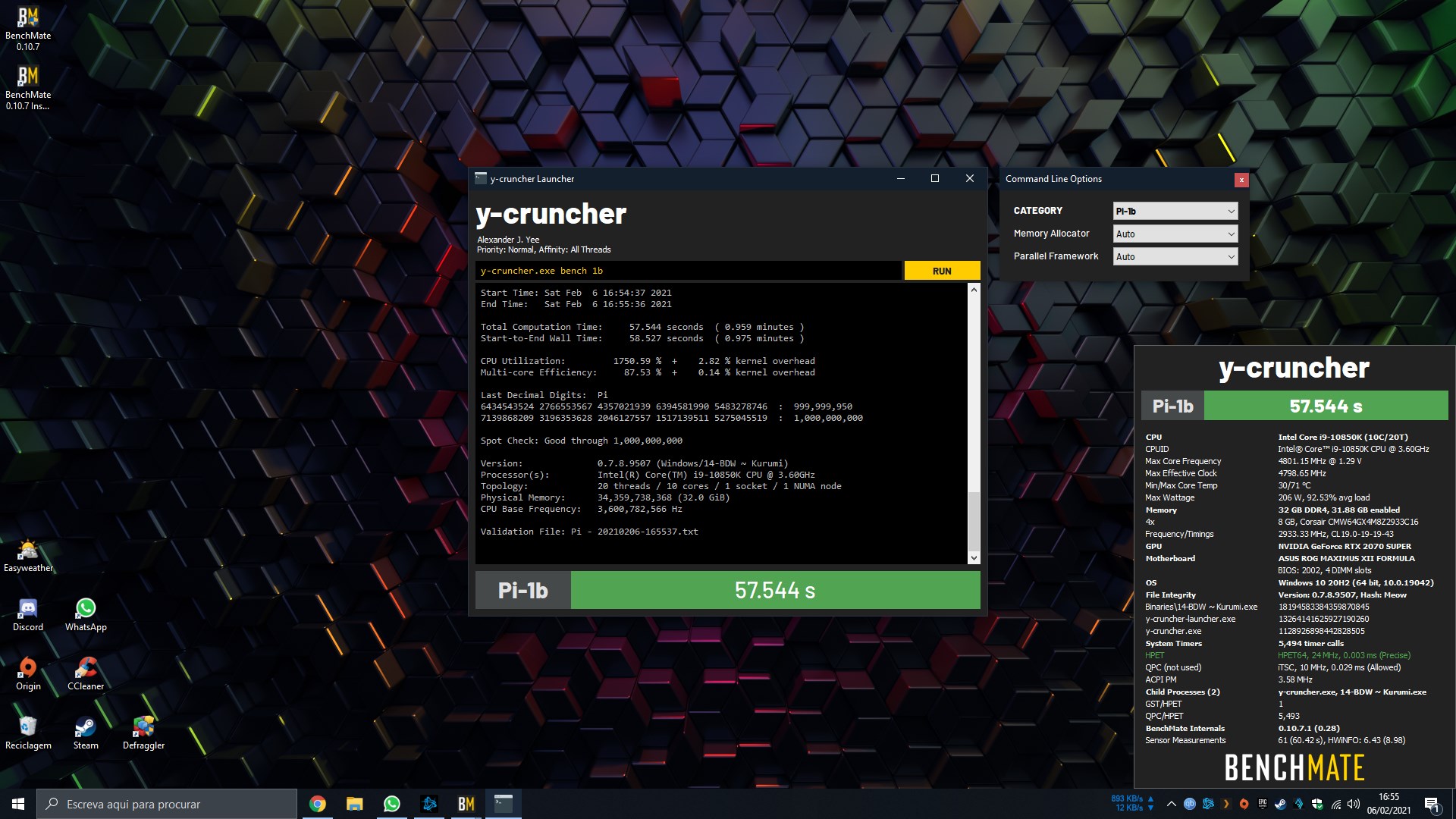Image resolution: width=1456 pixels, height=819 pixels.
Task: Close the y-cruncher Launcher window
Action: (969, 179)
